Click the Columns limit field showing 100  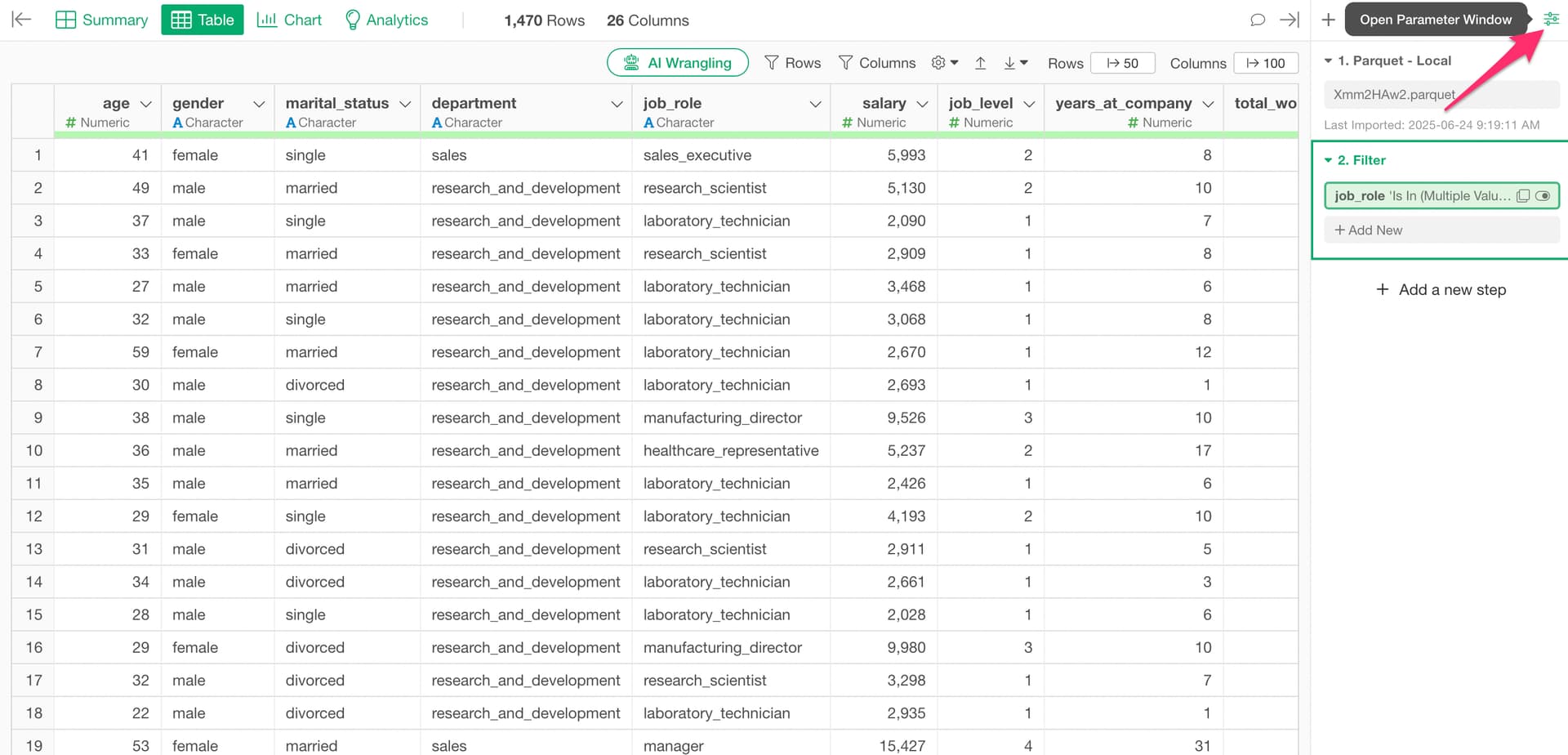click(1266, 63)
